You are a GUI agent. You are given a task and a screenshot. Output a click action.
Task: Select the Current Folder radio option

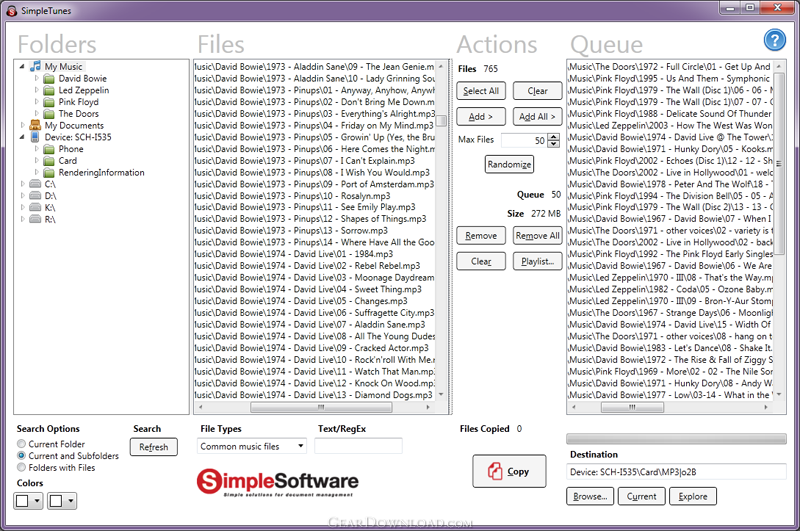21,444
